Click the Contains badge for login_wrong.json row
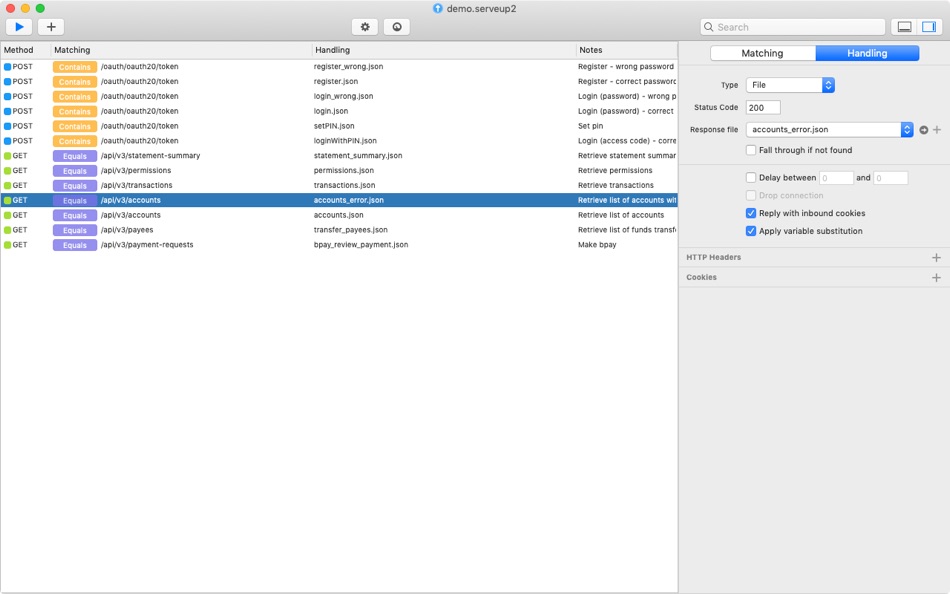Image resolution: width=950 pixels, height=594 pixels. coord(75,96)
